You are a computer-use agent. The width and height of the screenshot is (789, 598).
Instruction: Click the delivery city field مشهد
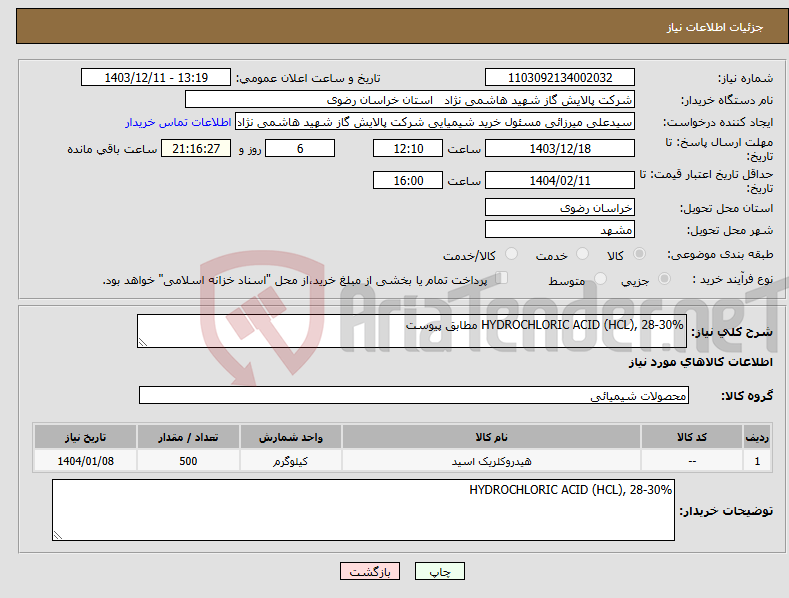tap(560, 230)
